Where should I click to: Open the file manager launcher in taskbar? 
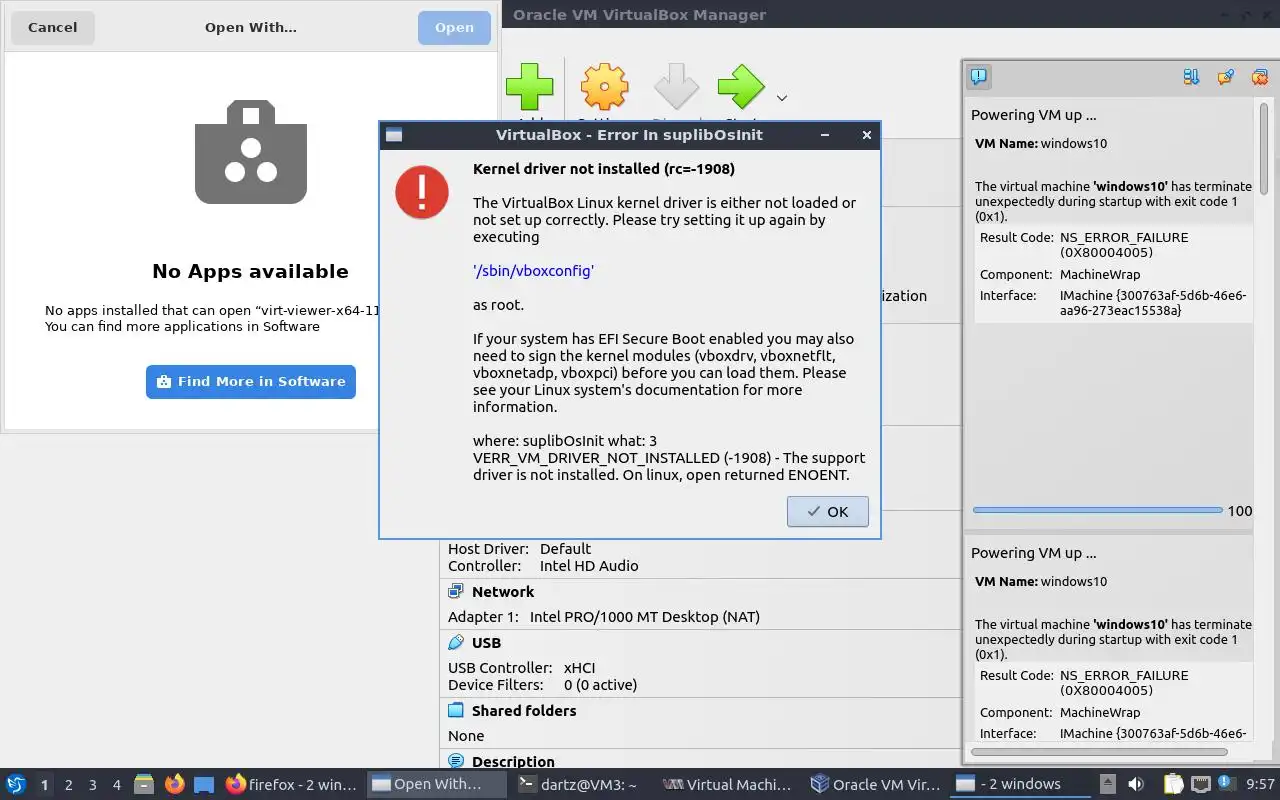click(144, 784)
